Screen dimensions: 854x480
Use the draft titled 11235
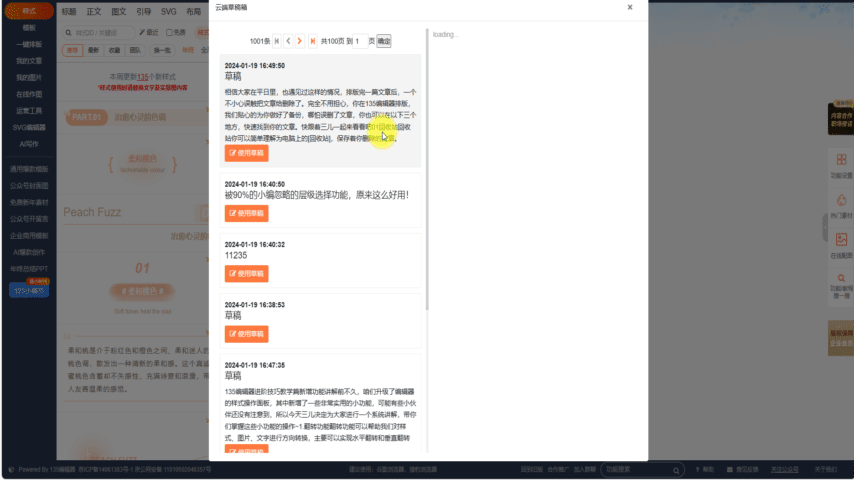tap(246, 274)
